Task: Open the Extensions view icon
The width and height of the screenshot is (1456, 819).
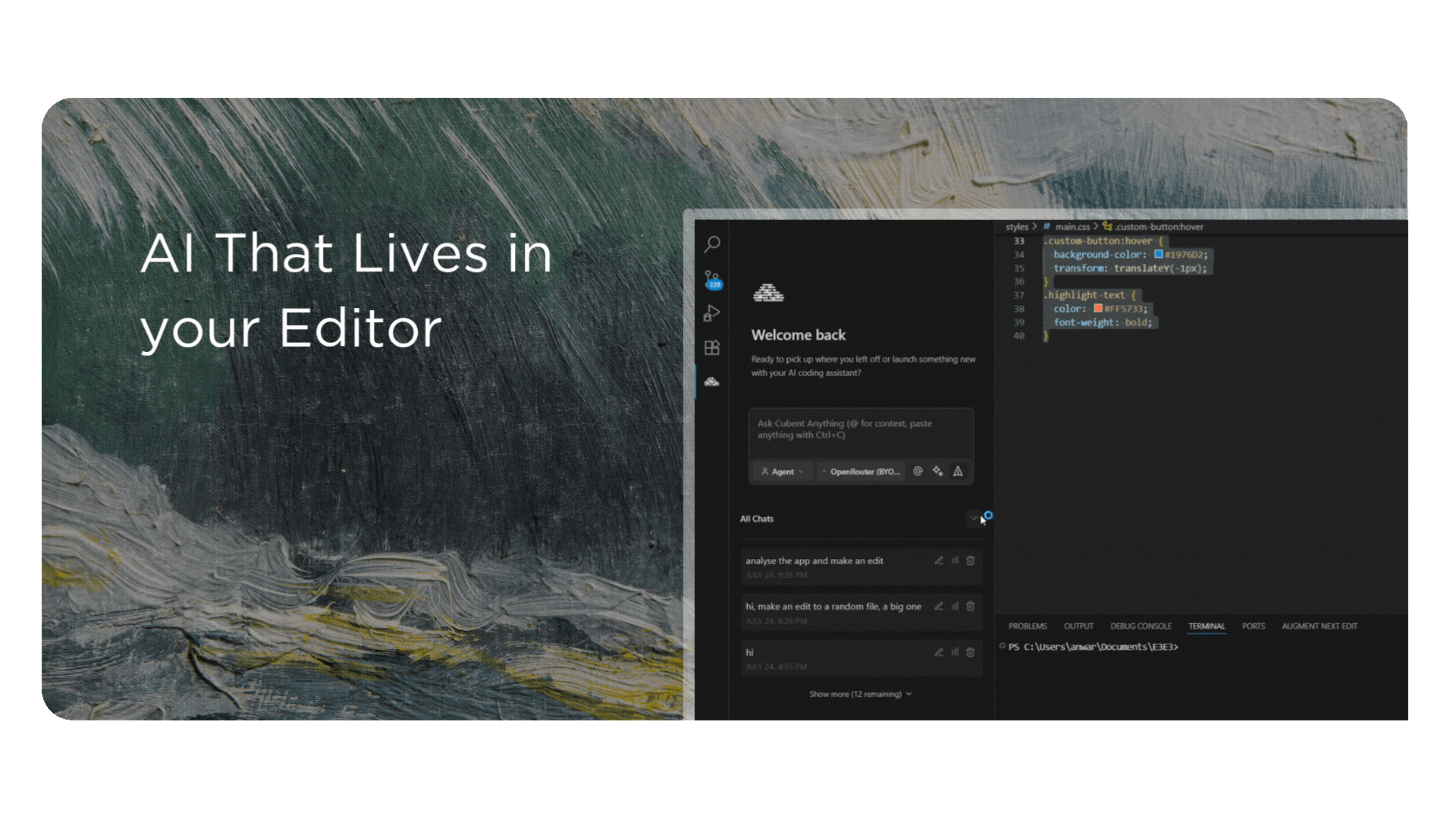Action: point(712,347)
